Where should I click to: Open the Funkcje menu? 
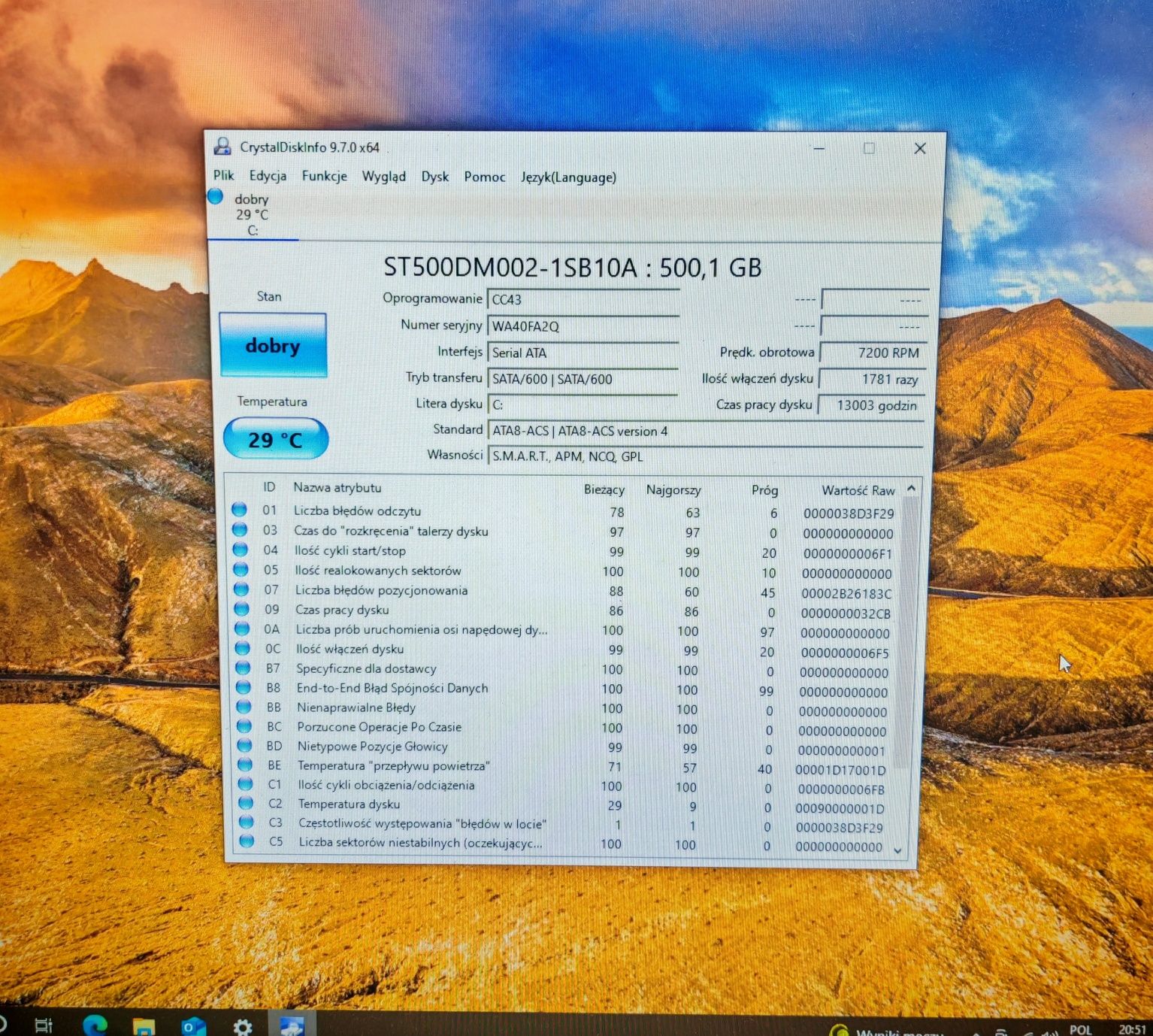324,176
